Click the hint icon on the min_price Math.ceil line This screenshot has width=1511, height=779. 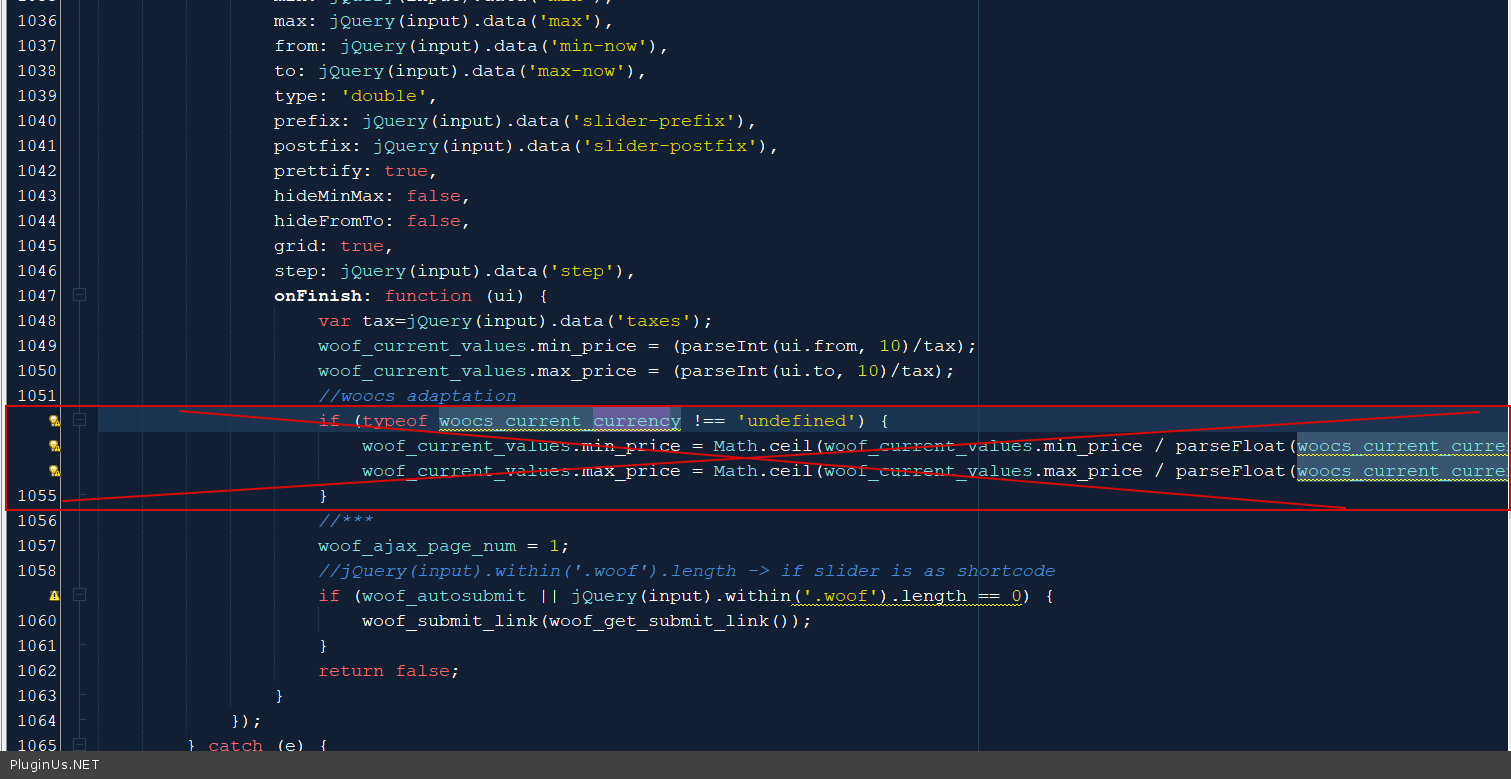pos(55,446)
